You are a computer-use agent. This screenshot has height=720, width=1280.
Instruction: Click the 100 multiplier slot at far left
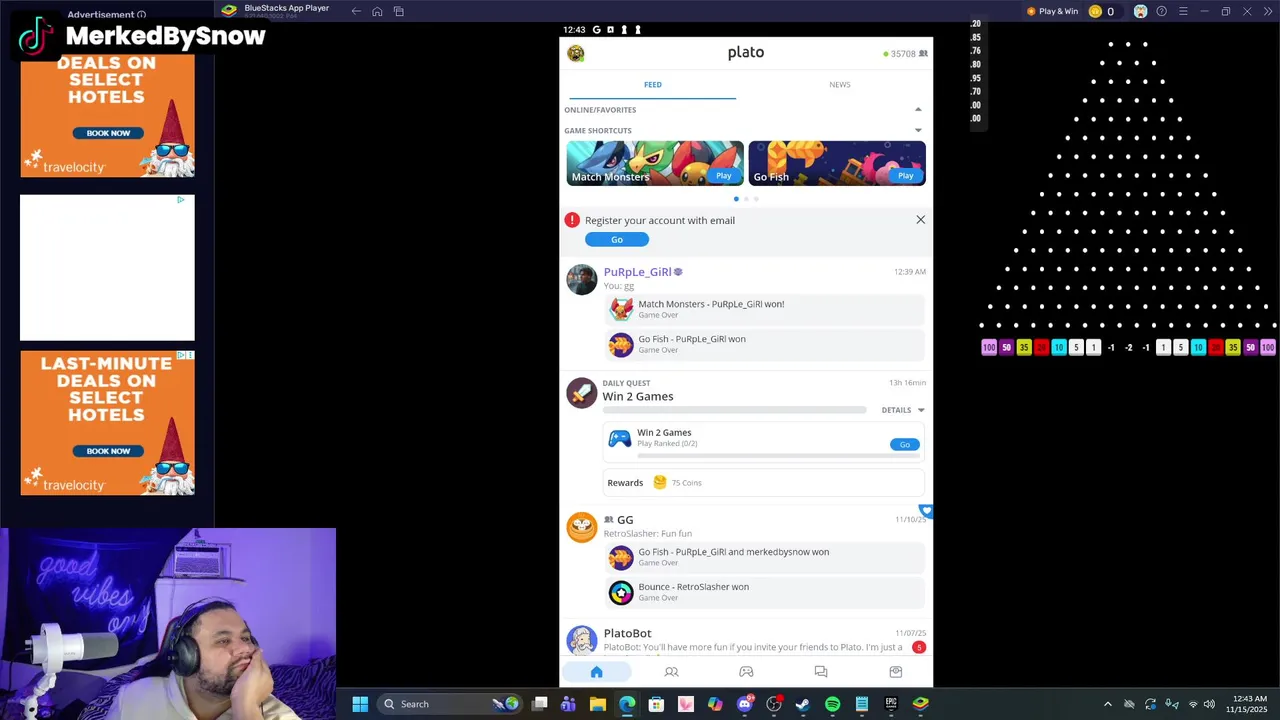coord(989,348)
